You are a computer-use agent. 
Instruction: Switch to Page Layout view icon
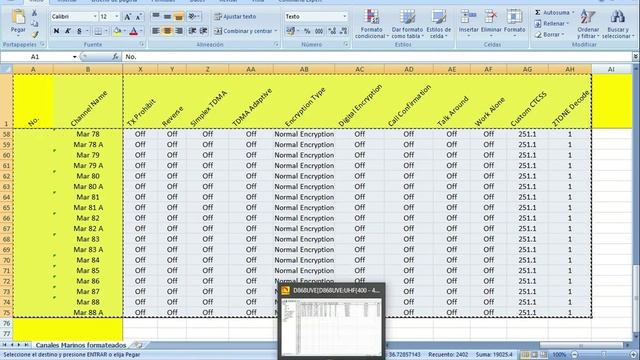(x=535, y=355)
